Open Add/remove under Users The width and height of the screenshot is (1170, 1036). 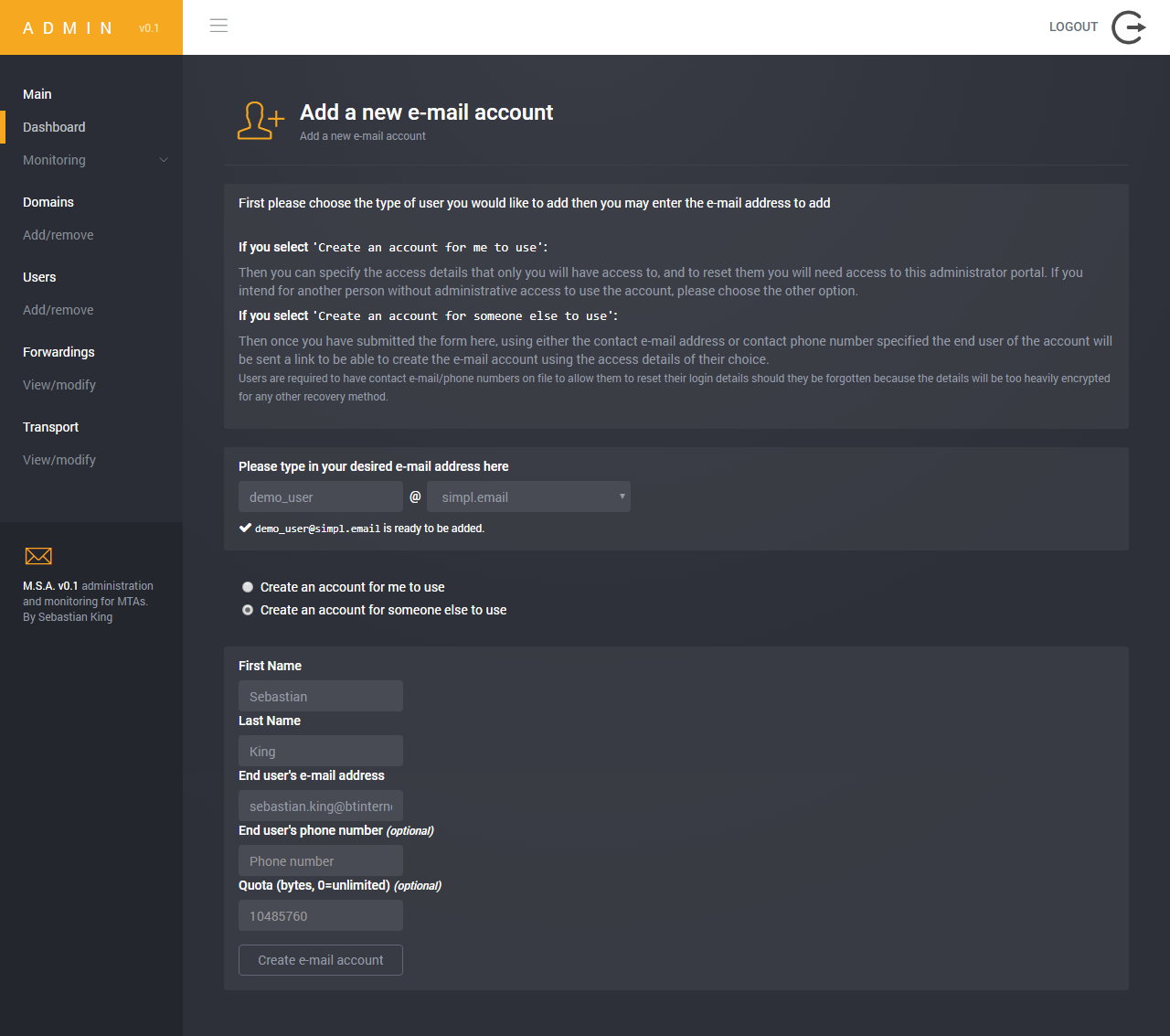coord(58,310)
